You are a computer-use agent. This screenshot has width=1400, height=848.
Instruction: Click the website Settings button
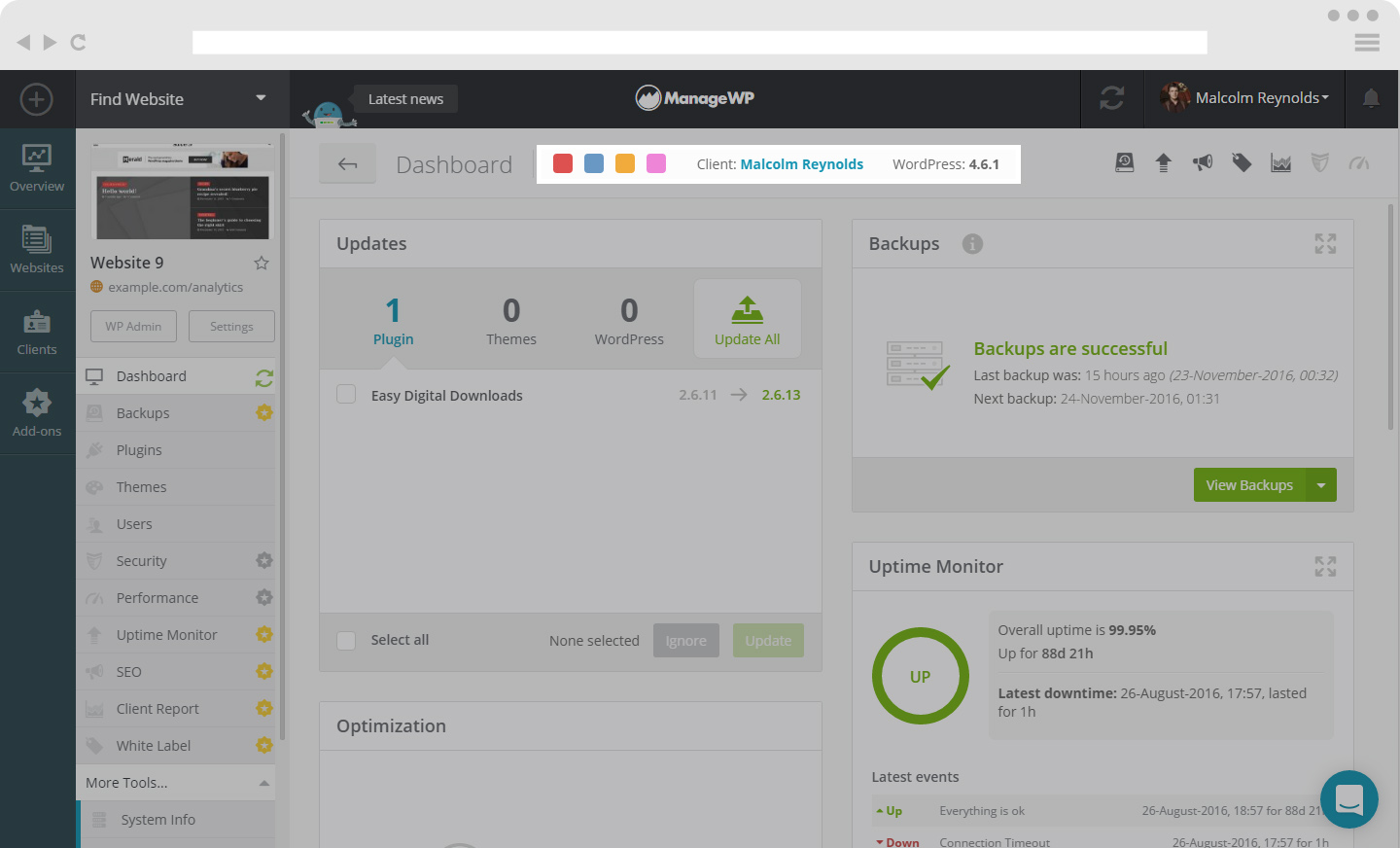tap(231, 327)
